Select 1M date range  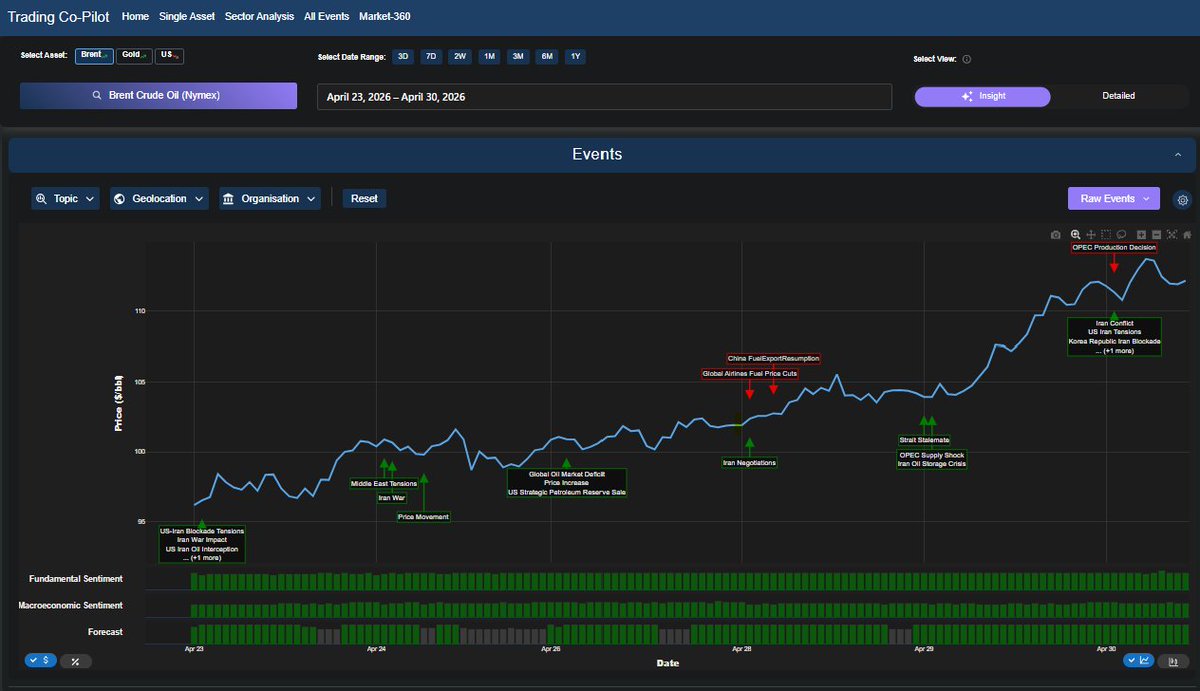pos(489,57)
